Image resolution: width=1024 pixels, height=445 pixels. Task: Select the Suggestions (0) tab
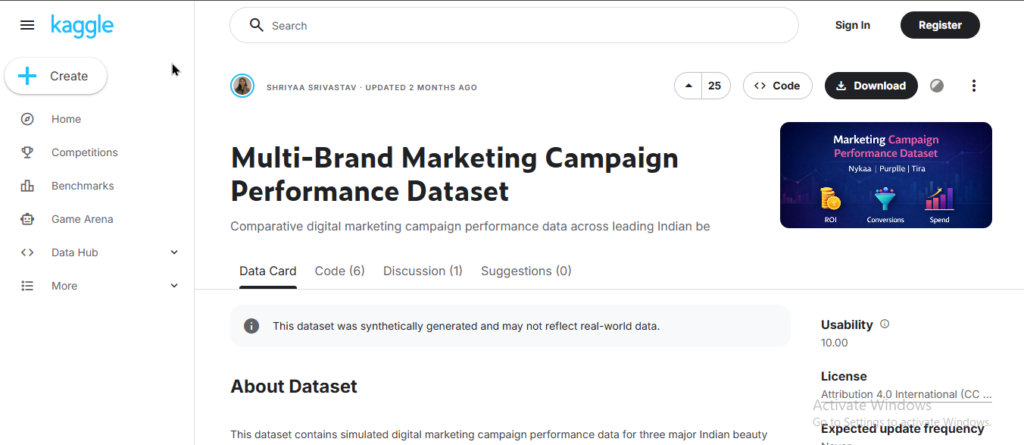coord(526,271)
